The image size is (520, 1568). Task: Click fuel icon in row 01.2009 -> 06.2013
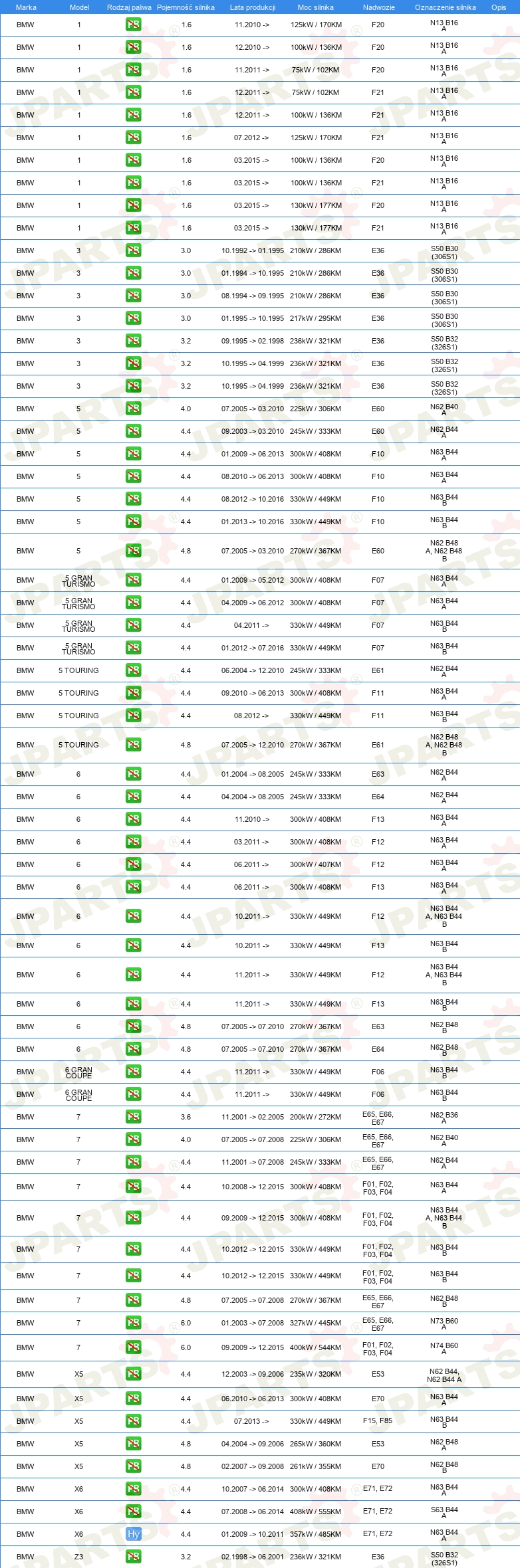click(134, 454)
